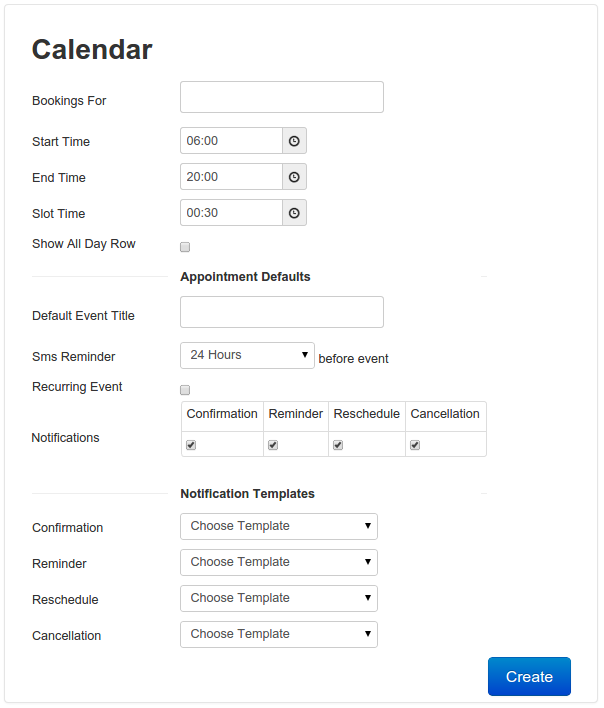
Task: Choose a template for Confirmation
Action: (279, 526)
